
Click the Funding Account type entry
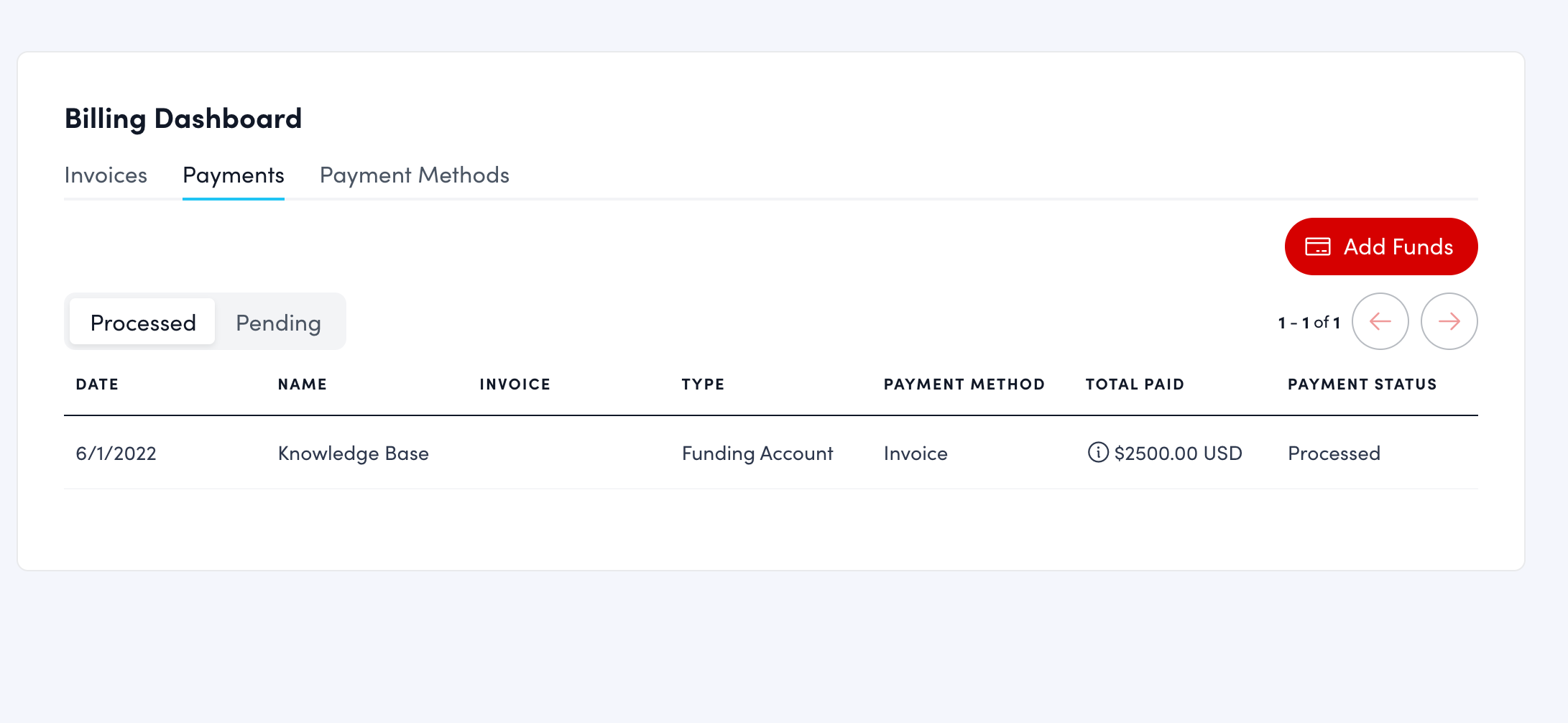click(x=757, y=453)
